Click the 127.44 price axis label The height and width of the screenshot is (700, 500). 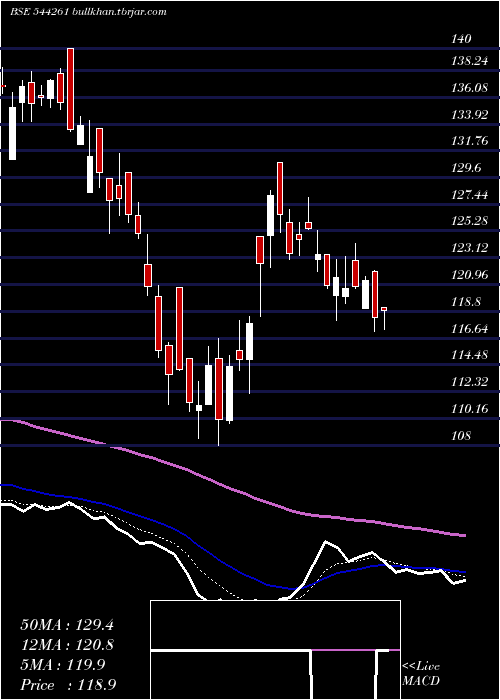pyautogui.click(x=470, y=195)
